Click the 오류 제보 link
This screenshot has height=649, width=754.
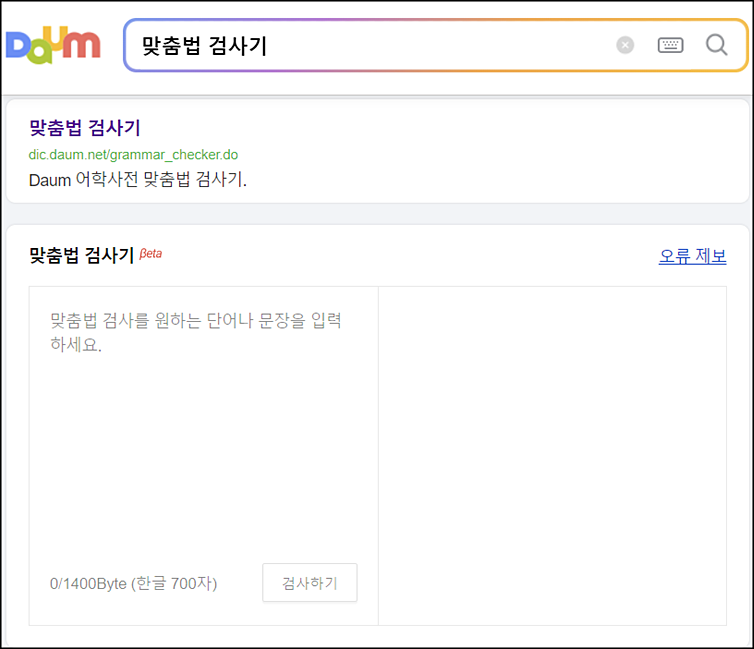(692, 256)
